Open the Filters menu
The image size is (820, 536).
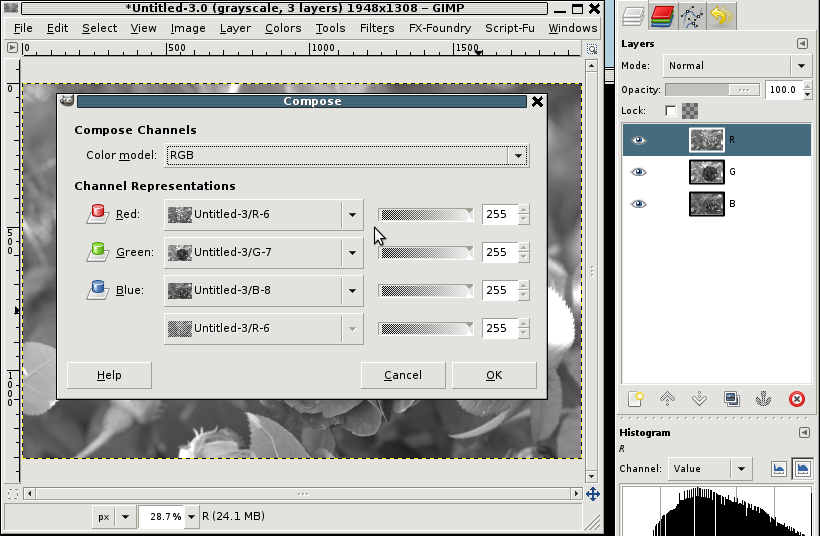tap(377, 28)
